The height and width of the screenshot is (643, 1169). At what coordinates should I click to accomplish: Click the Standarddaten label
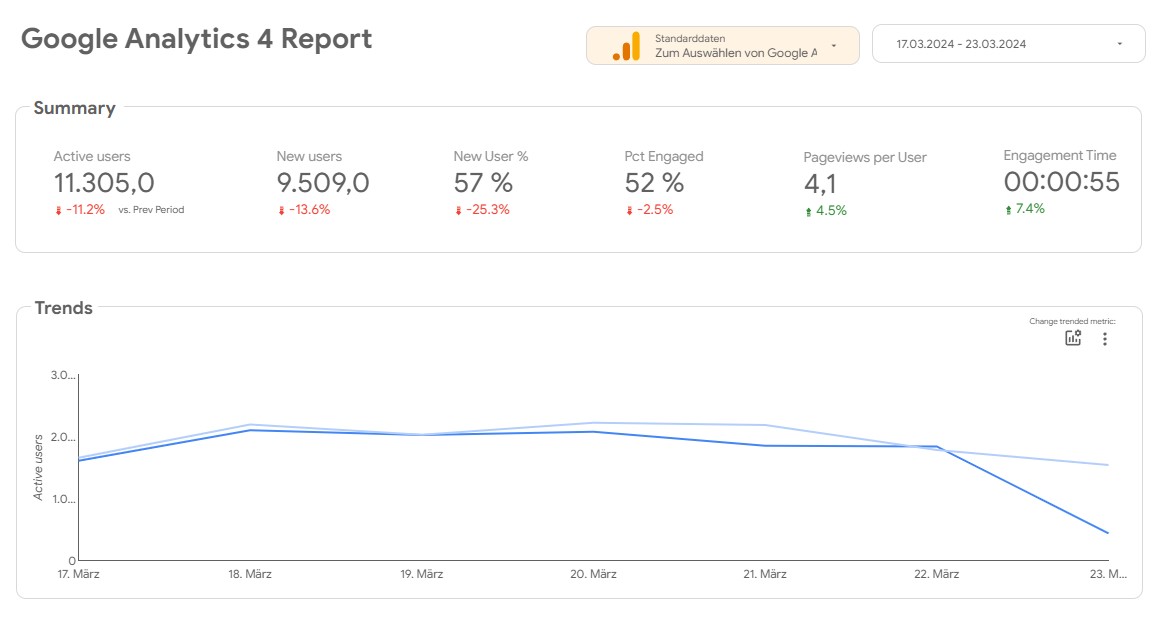point(690,38)
